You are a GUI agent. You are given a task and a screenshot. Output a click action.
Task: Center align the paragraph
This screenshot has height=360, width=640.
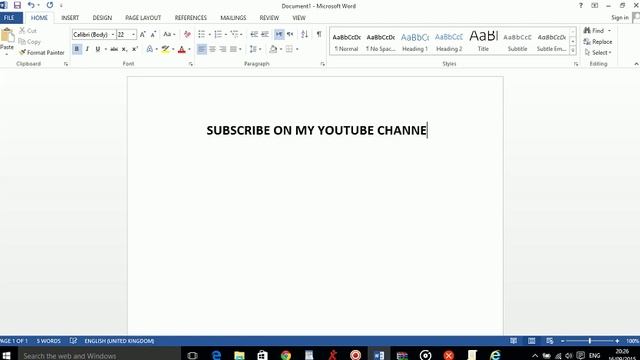pos(212,49)
